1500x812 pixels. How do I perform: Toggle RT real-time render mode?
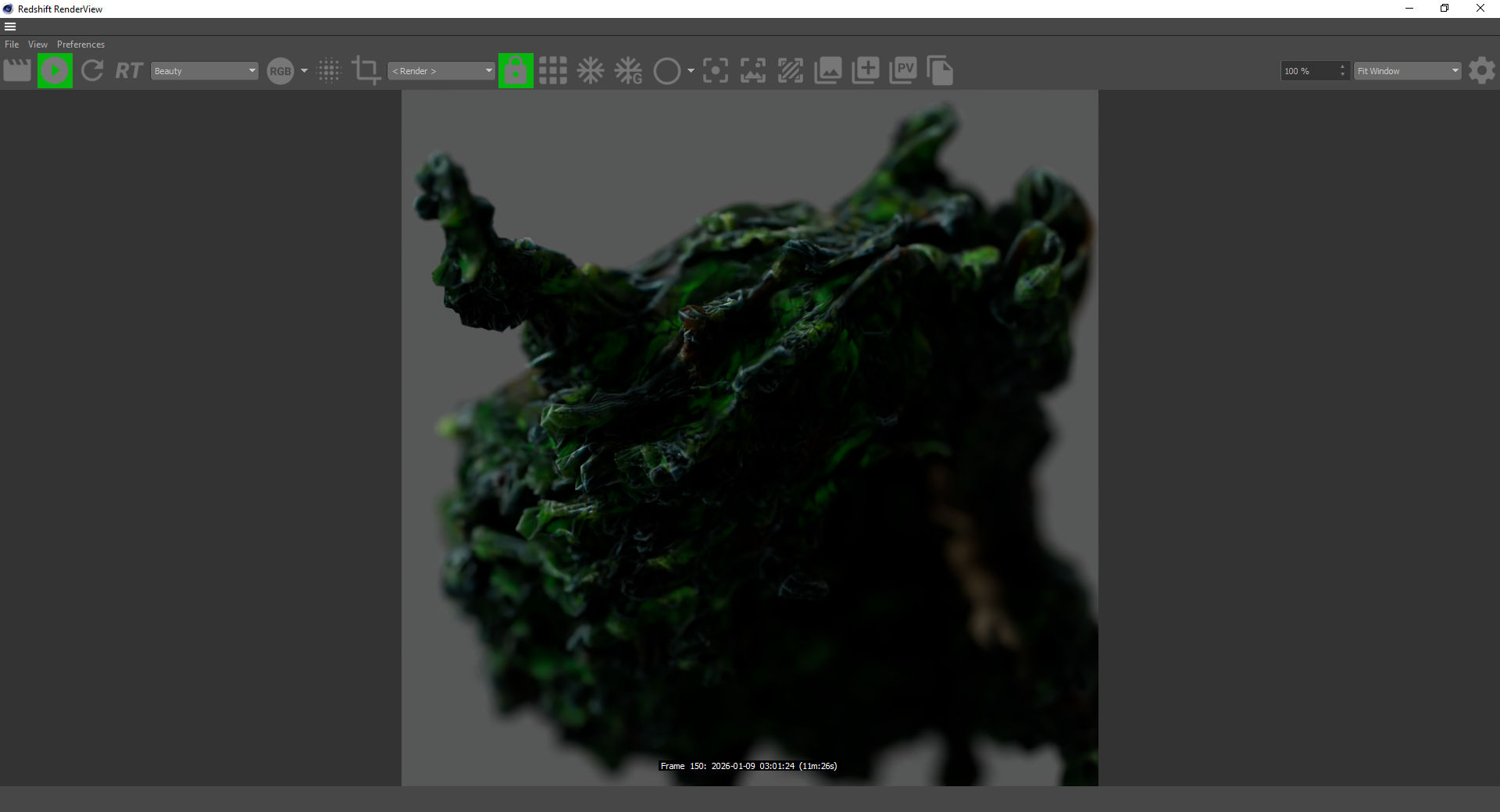click(x=129, y=71)
